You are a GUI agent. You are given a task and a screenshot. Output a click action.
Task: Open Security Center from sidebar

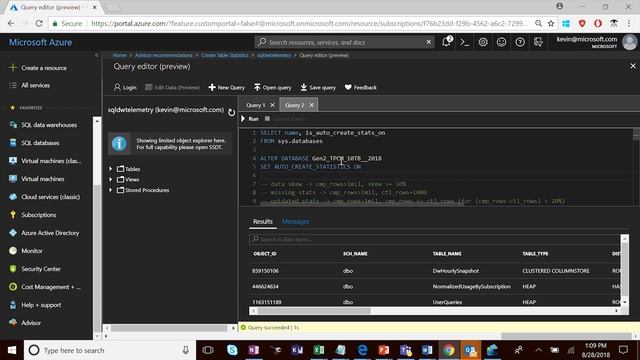pyautogui.click(x=35, y=269)
